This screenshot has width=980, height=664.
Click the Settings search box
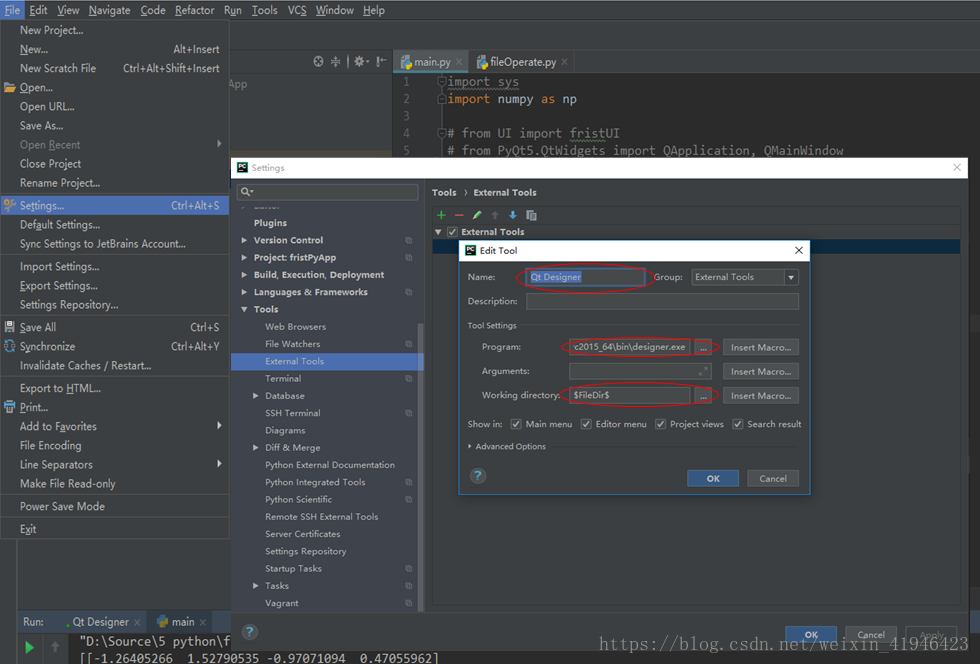tap(328, 192)
